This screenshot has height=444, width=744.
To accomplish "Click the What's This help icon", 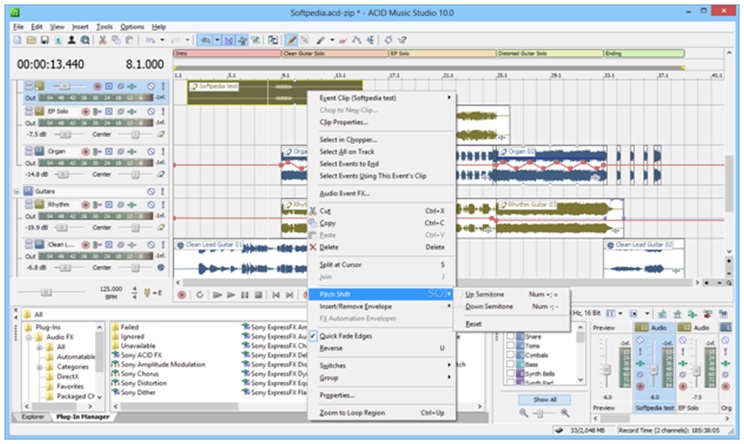I will 402,40.
